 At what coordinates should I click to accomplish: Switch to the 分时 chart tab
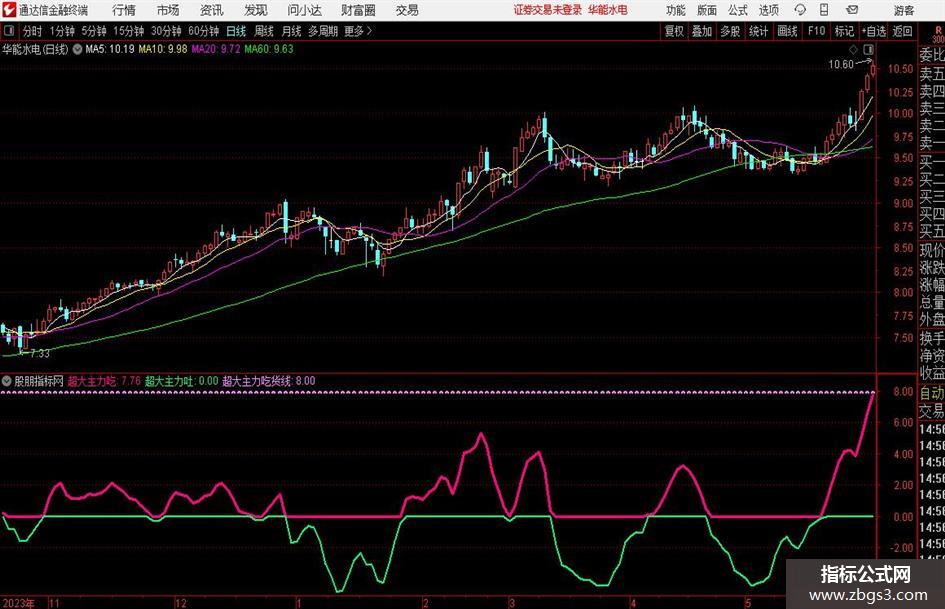pos(32,31)
